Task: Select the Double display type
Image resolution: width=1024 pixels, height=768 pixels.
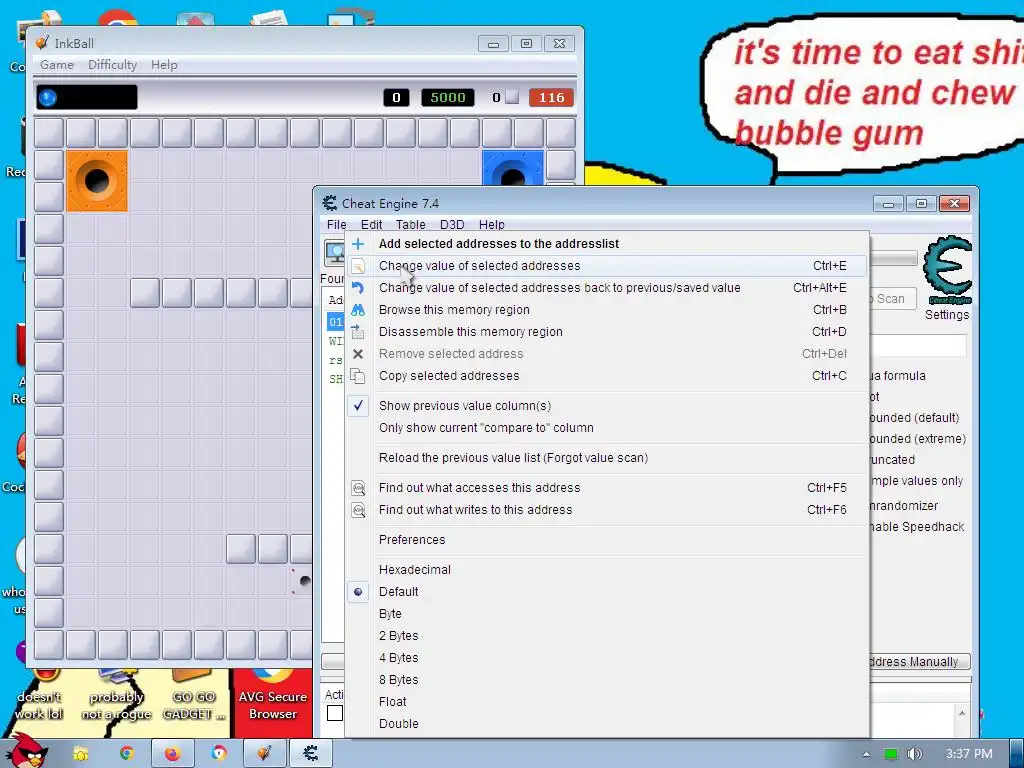Action: 398,724
